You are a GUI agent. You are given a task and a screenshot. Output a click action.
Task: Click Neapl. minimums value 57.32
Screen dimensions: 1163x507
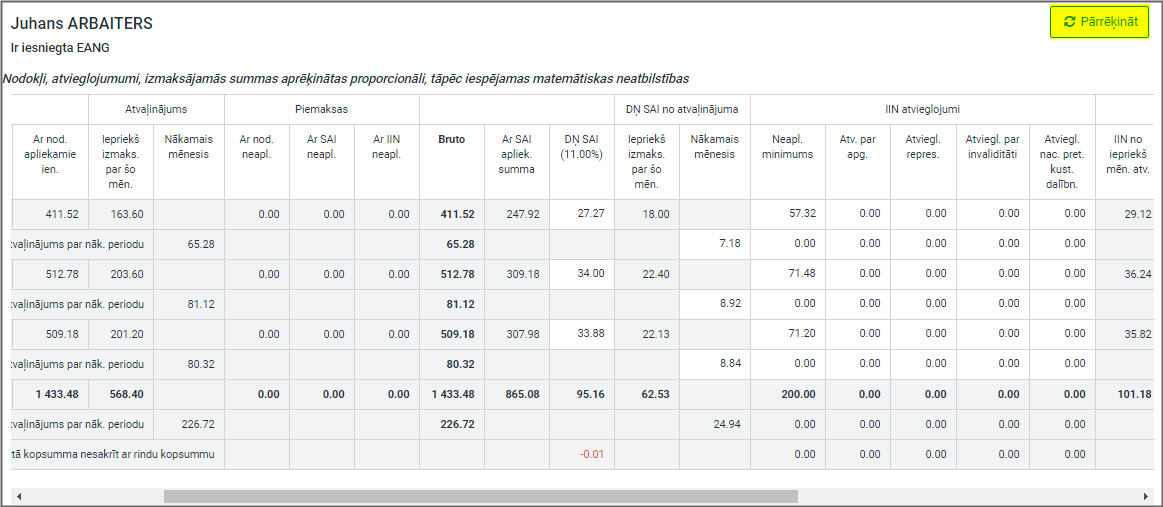(x=788, y=213)
